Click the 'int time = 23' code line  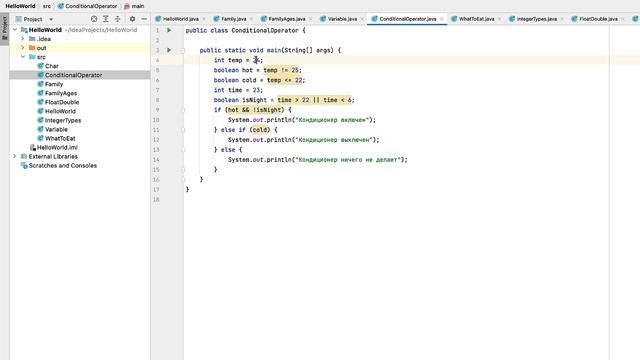point(238,90)
